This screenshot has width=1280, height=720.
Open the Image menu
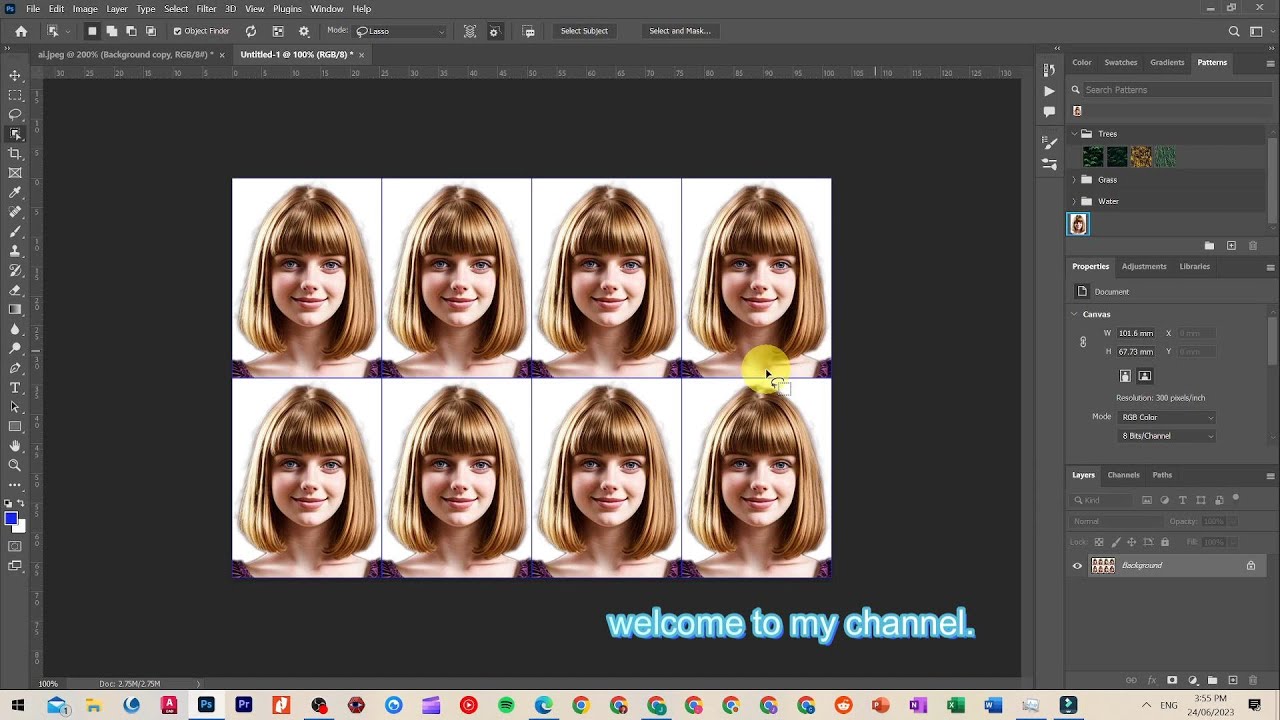85,9
